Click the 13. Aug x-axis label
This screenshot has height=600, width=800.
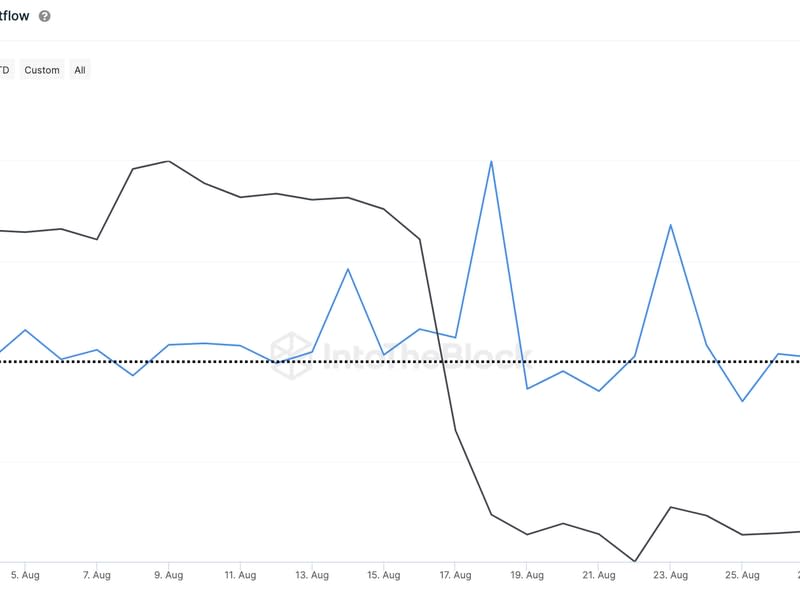[312, 575]
